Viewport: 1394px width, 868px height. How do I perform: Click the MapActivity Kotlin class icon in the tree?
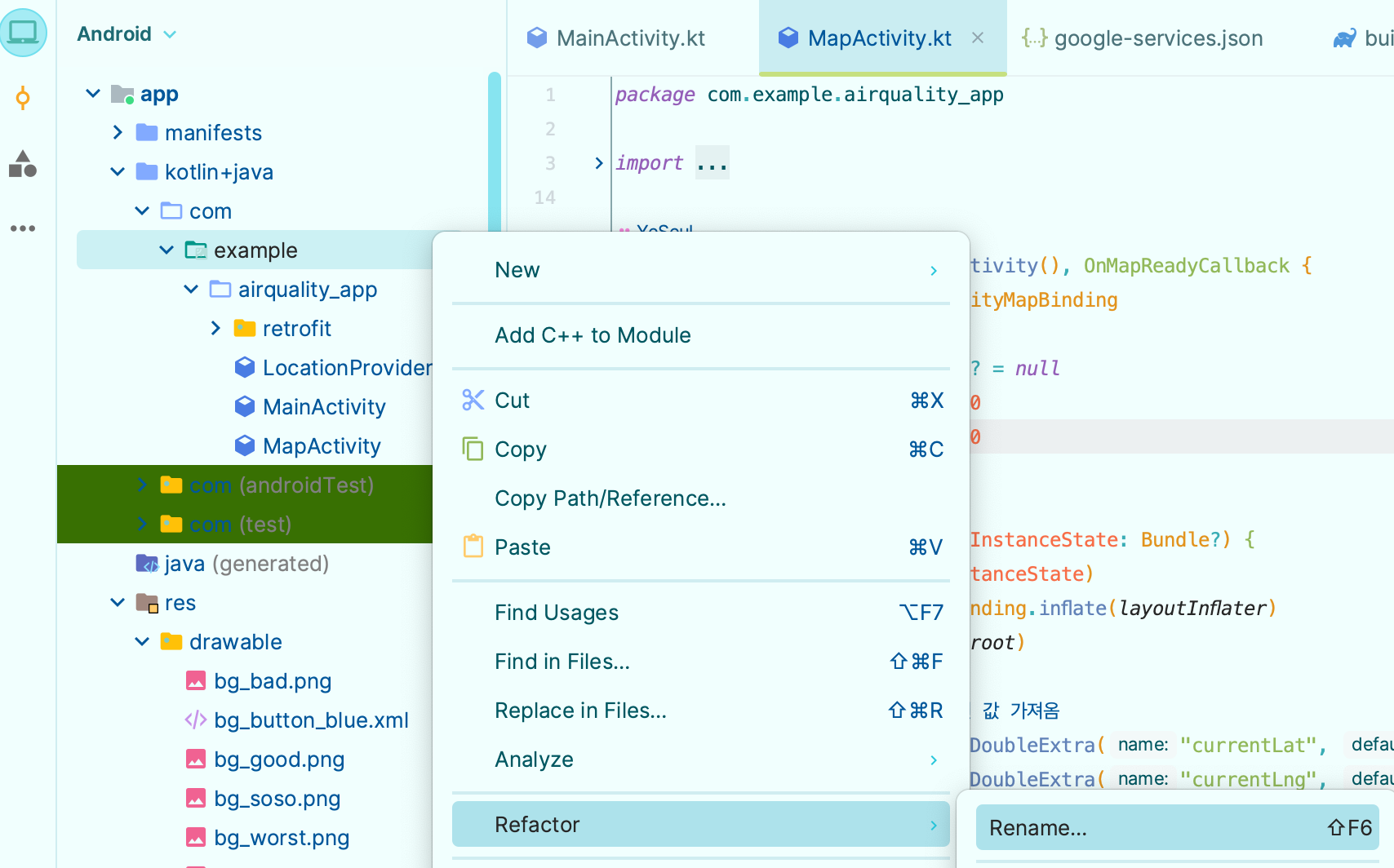click(245, 445)
